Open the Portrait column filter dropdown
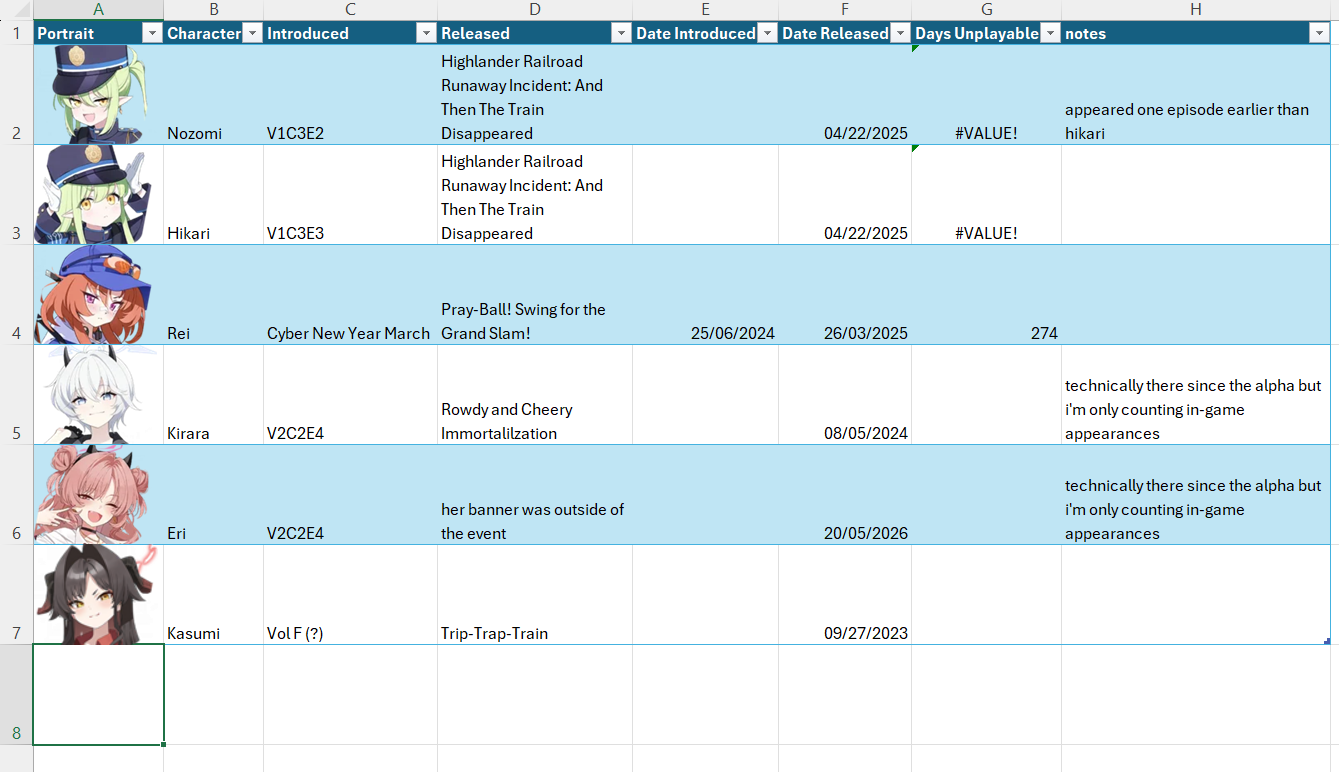The width and height of the screenshot is (1339, 772). [x=152, y=33]
